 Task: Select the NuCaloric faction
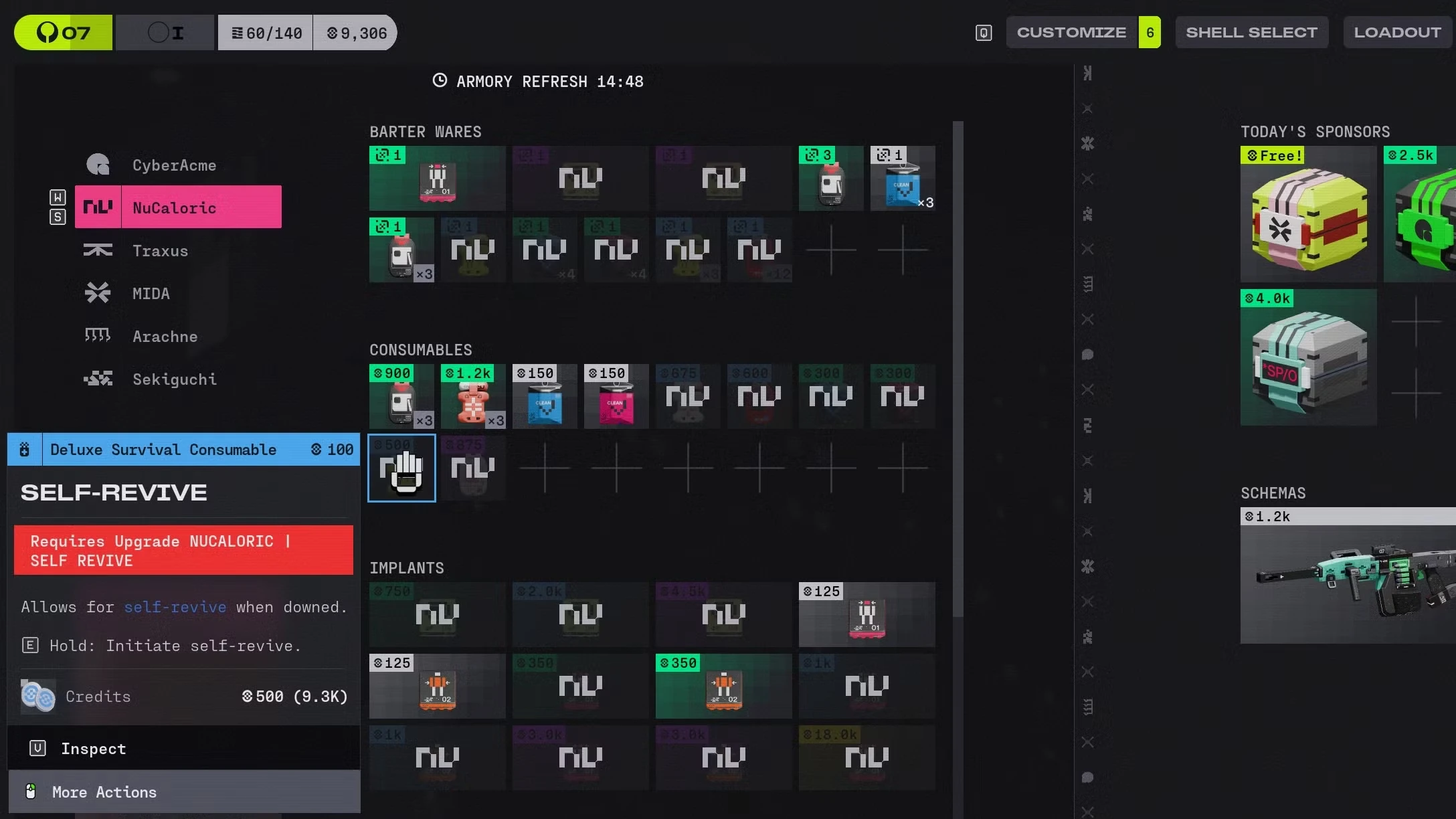[x=178, y=207]
